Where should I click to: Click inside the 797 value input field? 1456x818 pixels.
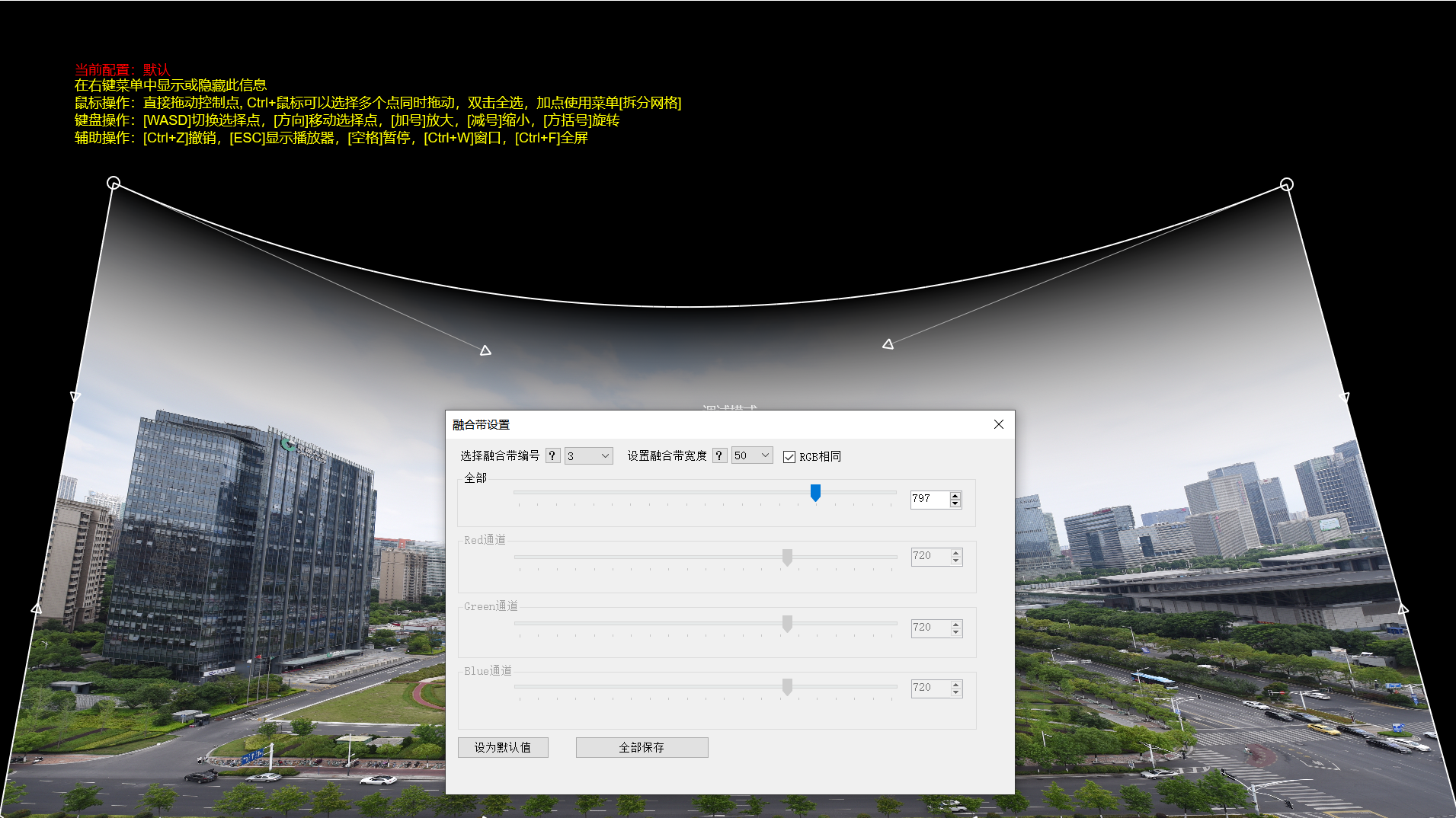(926, 499)
